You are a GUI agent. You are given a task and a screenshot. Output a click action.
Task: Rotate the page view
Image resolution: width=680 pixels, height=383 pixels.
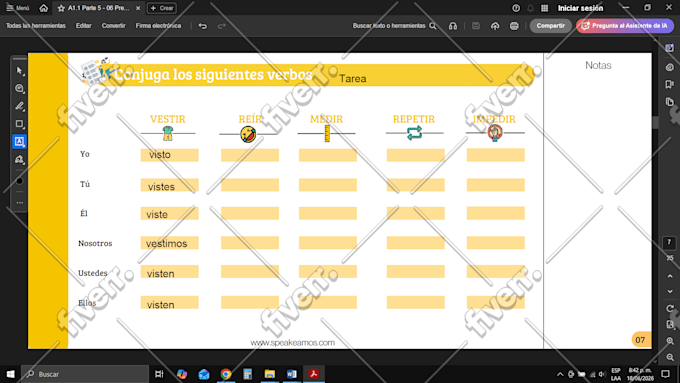(x=670, y=308)
